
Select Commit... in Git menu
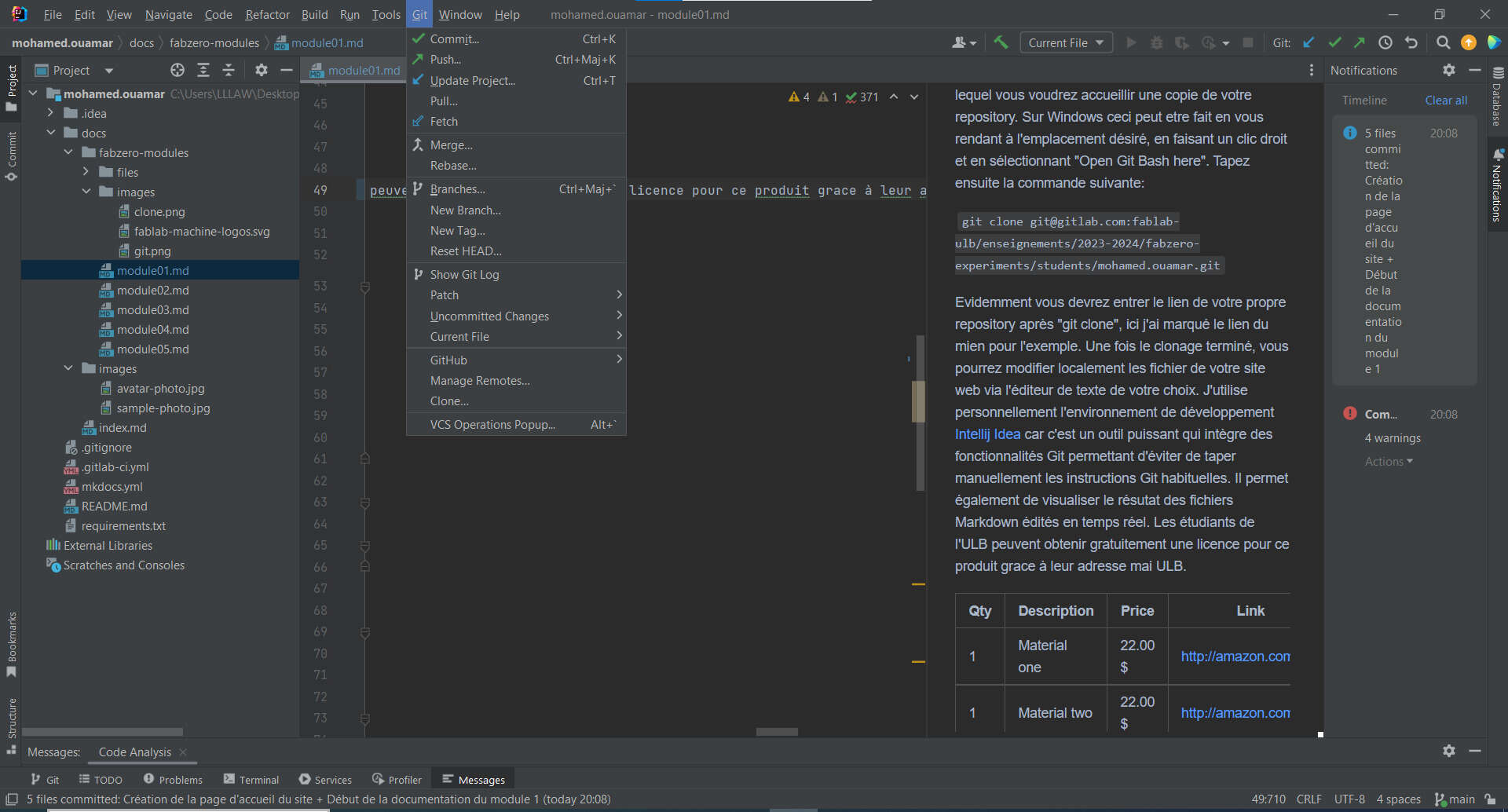516,38
